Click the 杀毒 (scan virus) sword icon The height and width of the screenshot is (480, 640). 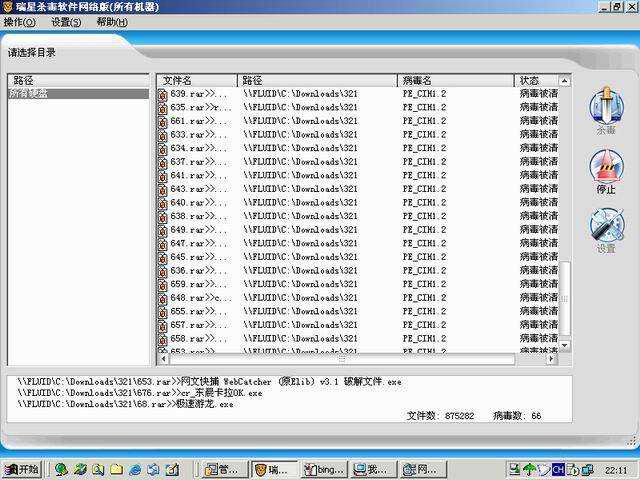click(x=606, y=109)
